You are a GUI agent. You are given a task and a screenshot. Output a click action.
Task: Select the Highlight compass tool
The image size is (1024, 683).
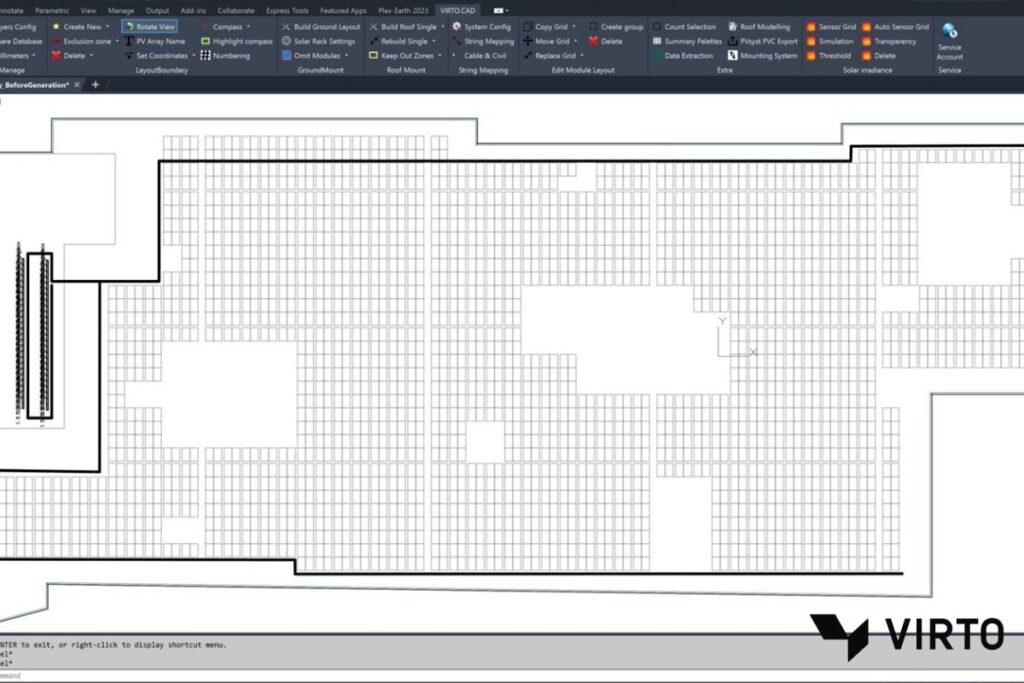click(x=236, y=41)
